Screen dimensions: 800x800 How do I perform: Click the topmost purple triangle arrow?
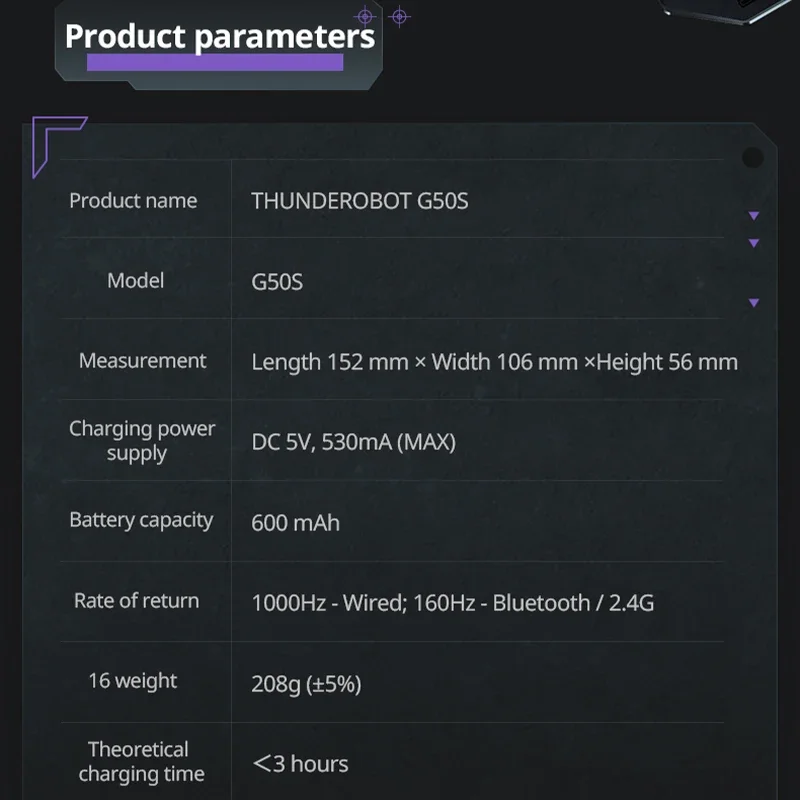click(754, 215)
